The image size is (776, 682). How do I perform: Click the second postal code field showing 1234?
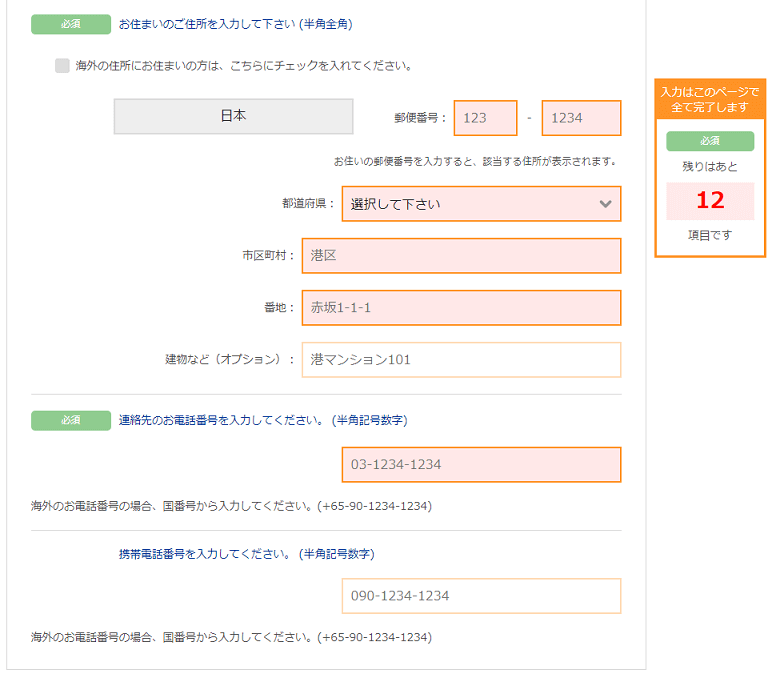click(x=581, y=118)
